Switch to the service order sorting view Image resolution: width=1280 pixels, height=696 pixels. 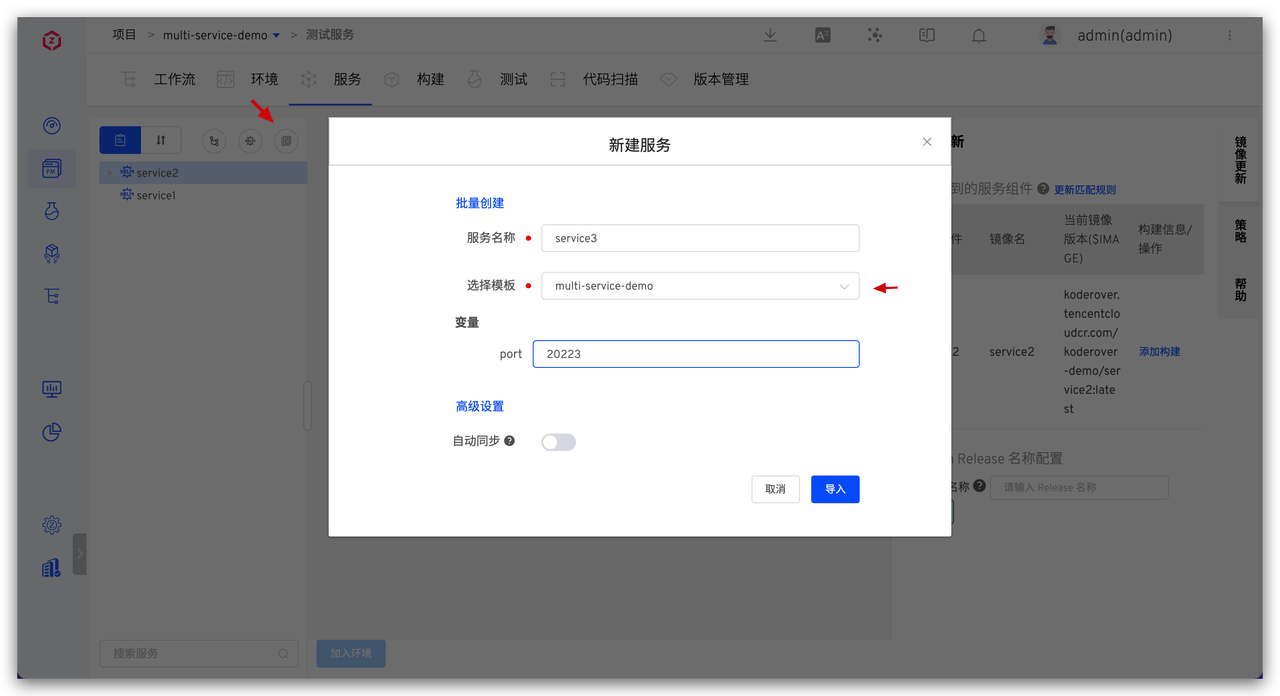(161, 141)
